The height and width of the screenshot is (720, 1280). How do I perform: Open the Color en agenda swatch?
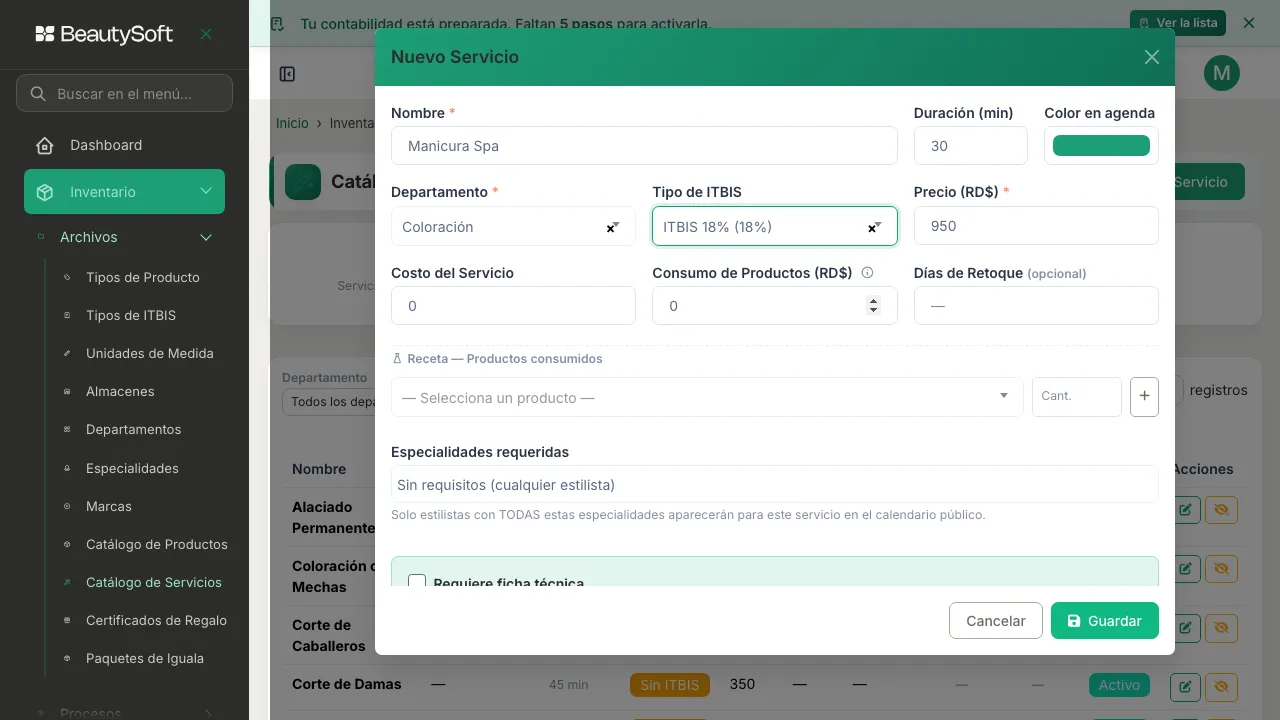(x=1101, y=146)
